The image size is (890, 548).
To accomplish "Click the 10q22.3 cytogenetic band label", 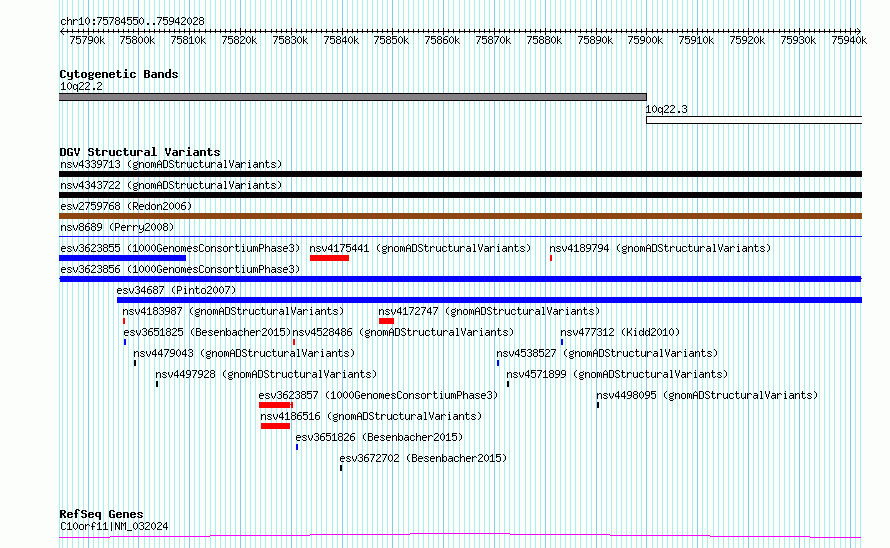I will tap(666, 110).
